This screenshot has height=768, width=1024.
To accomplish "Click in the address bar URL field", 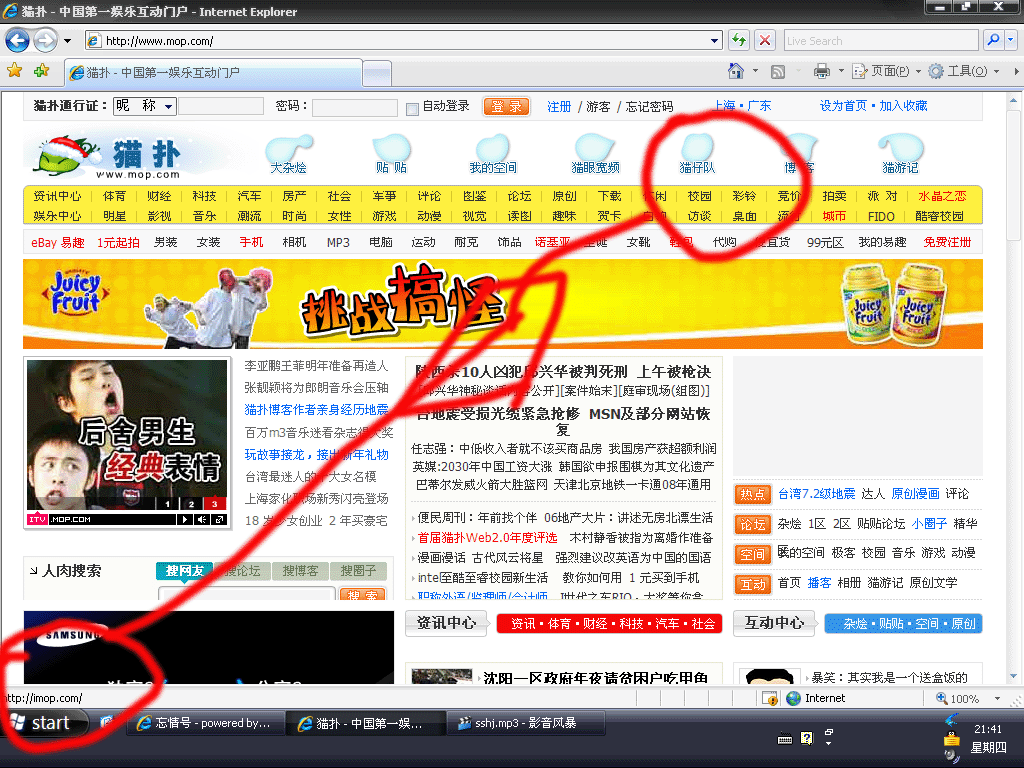I will click(x=404, y=40).
